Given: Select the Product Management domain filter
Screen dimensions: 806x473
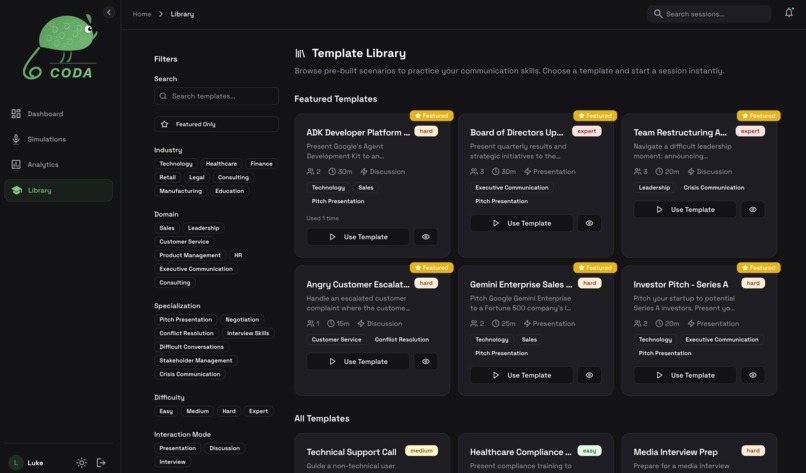Looking at the screenshot, I should coord(190,255).
